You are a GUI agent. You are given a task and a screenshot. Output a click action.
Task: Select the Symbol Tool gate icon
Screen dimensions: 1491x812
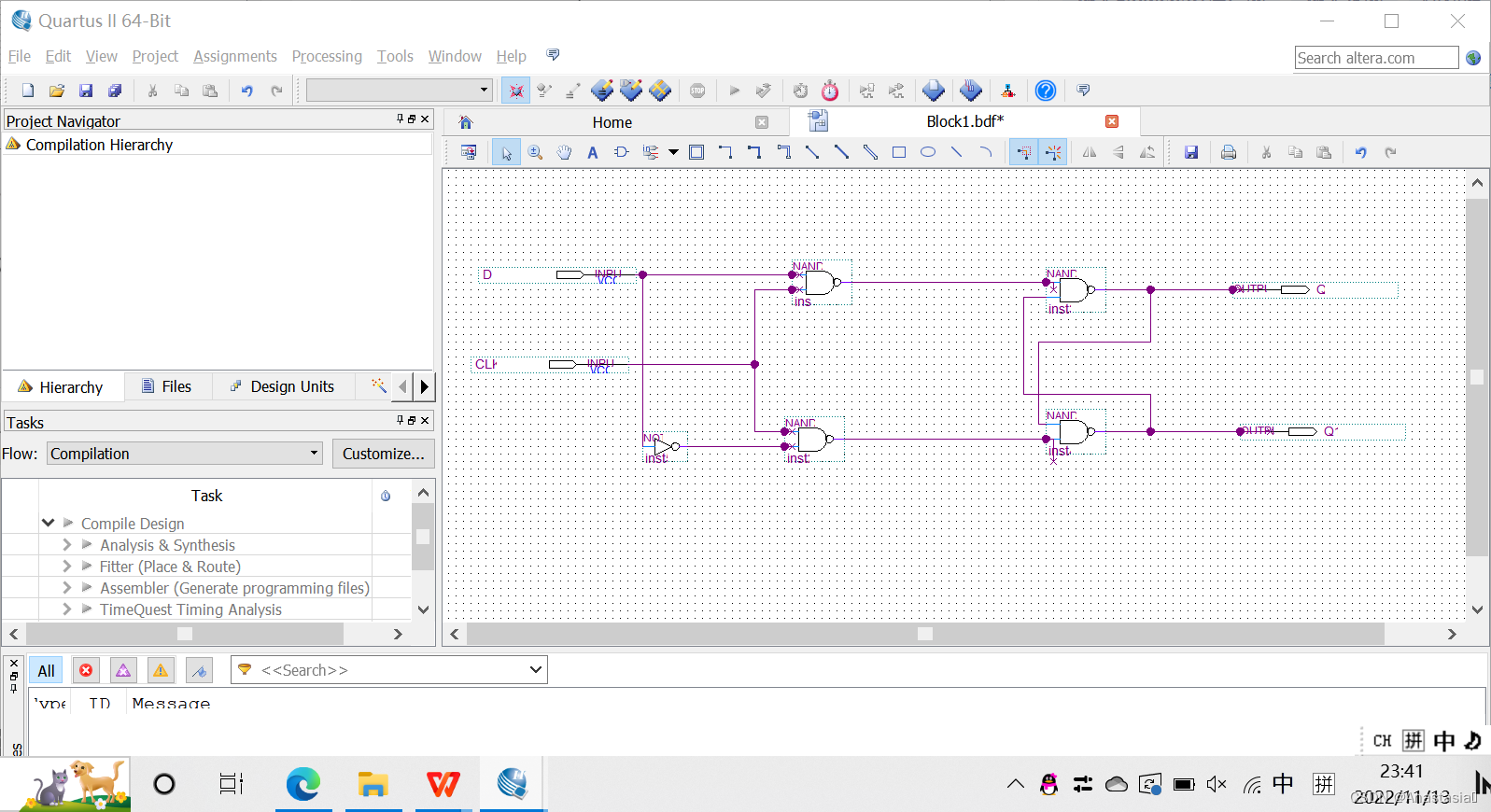point(621,152)
